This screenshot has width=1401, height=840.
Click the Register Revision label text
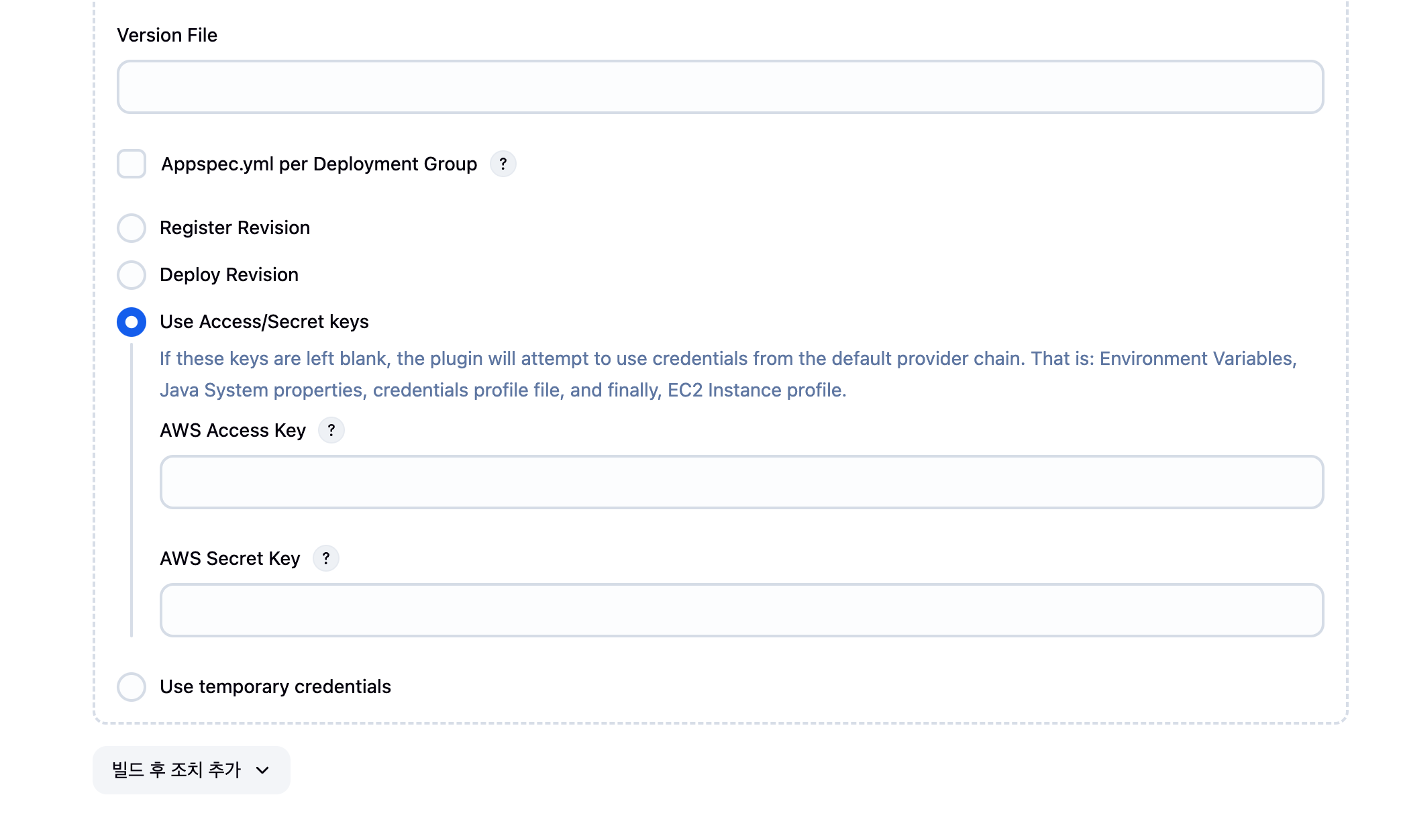tap(235, 228)
